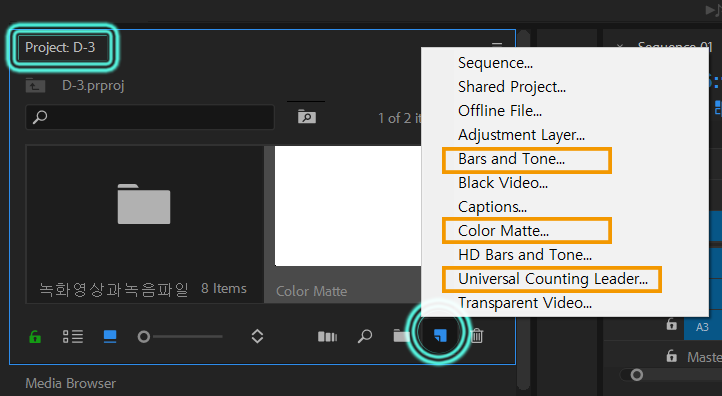Click the D-3.prproj file name
This screenshot has width=722, height=396.
click(93, 86)
